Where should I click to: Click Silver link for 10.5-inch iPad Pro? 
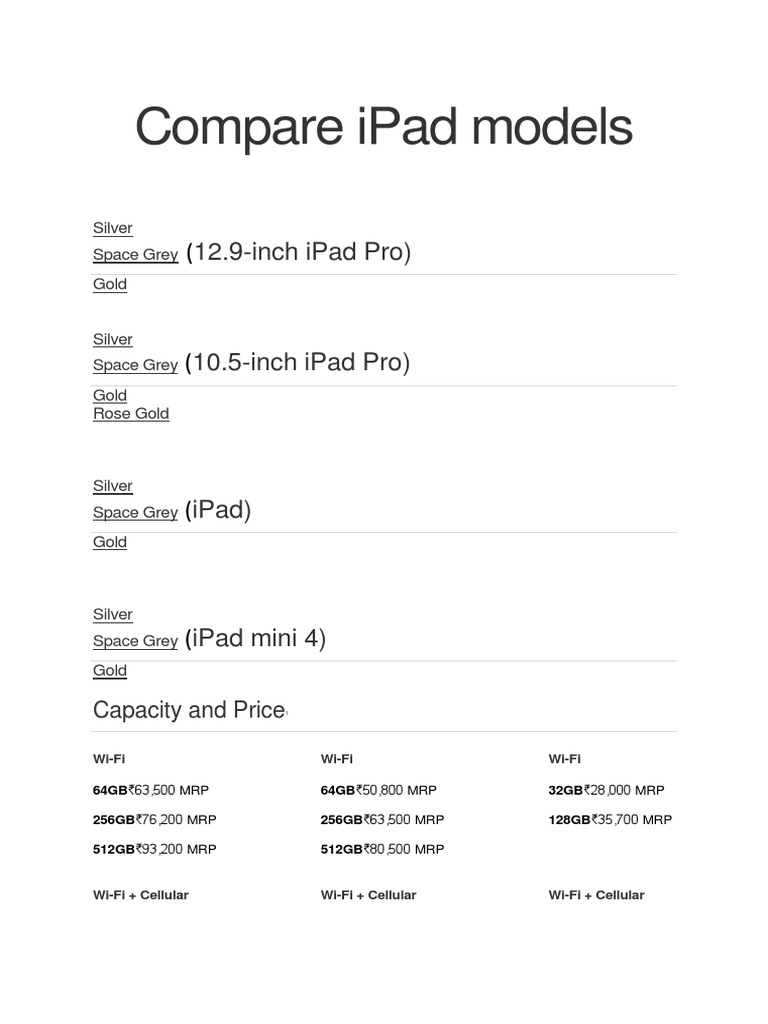[x=112, y=339]
